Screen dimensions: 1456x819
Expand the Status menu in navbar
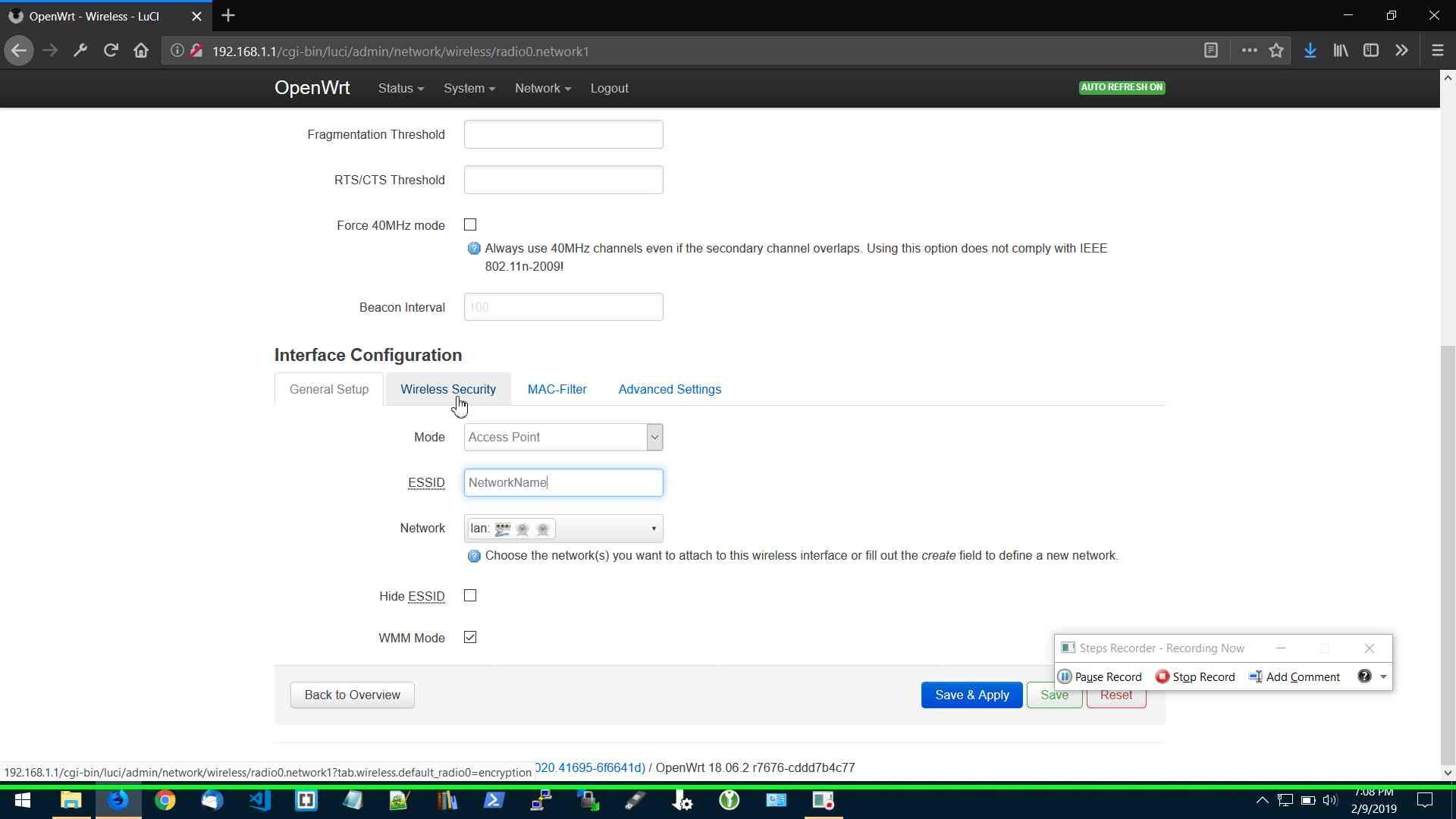pyautogui.click(x=400, y=88)
